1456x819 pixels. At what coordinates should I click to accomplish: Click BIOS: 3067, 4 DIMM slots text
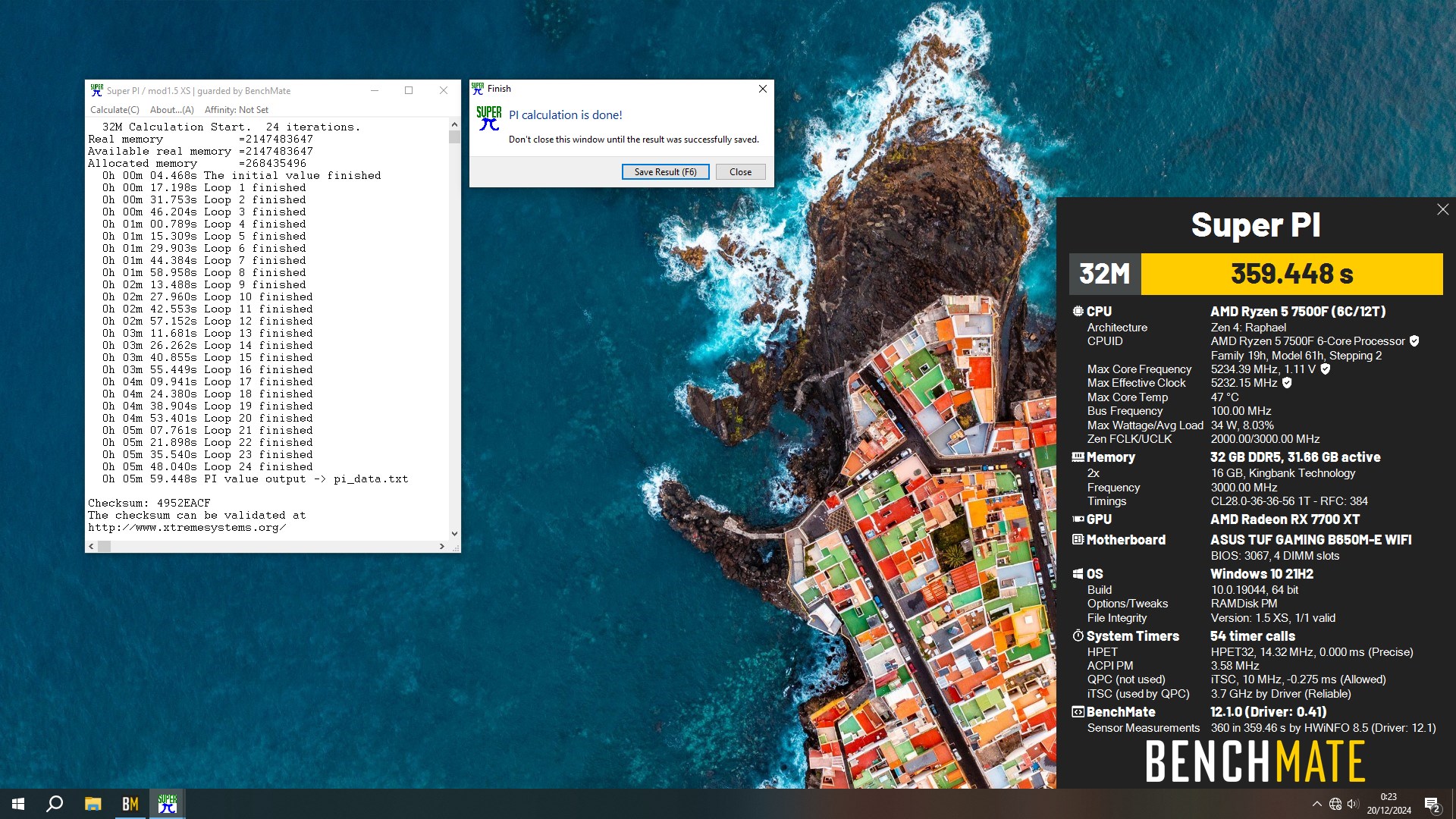coord(1275,556)
